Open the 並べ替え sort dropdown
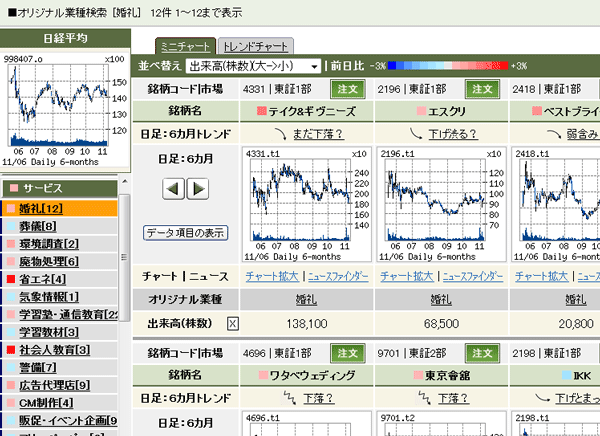The height and width of the screenshot is (436, 600). click(x=253, y=66)
